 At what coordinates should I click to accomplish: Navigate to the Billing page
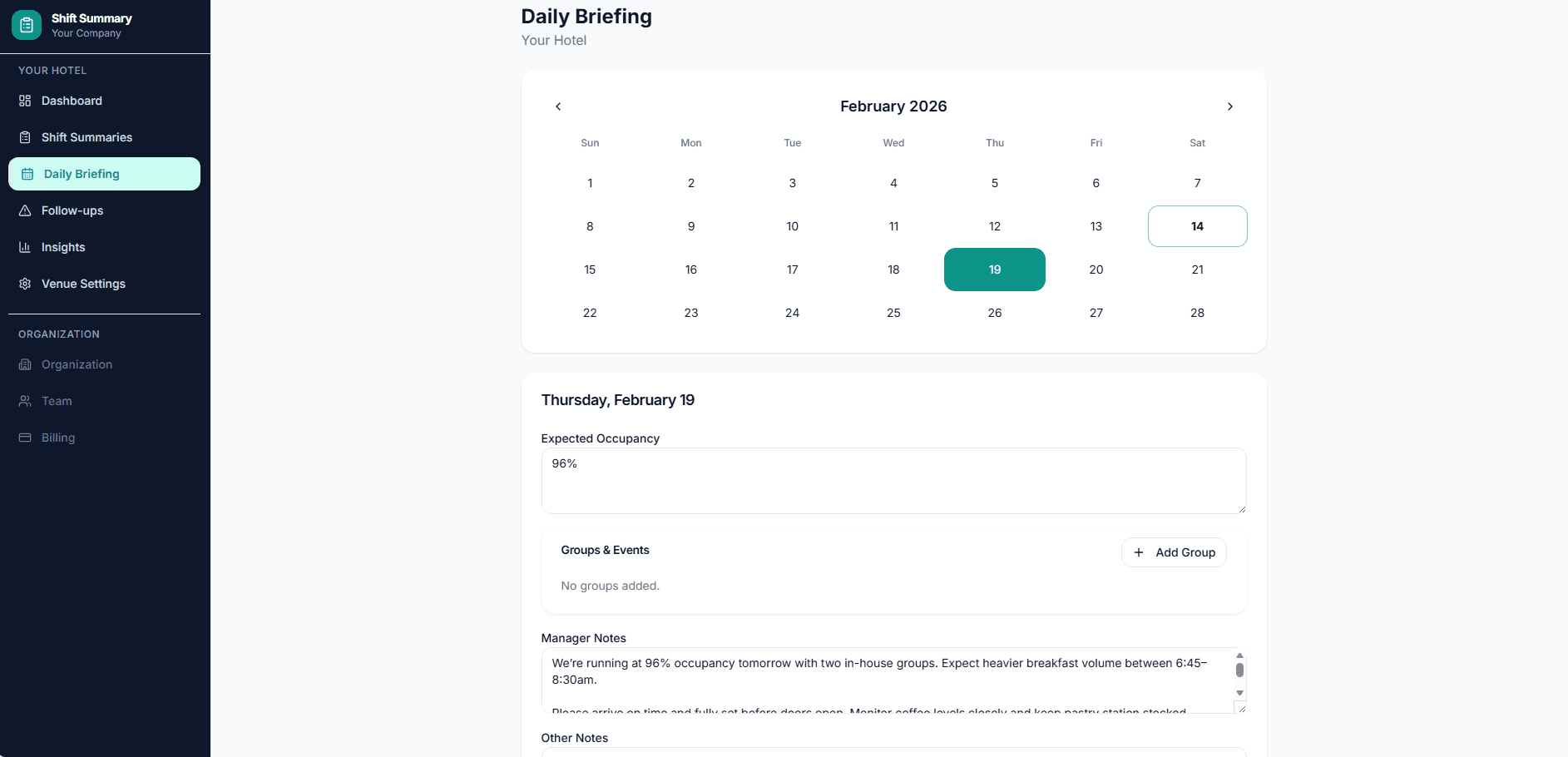pos(57,438)
